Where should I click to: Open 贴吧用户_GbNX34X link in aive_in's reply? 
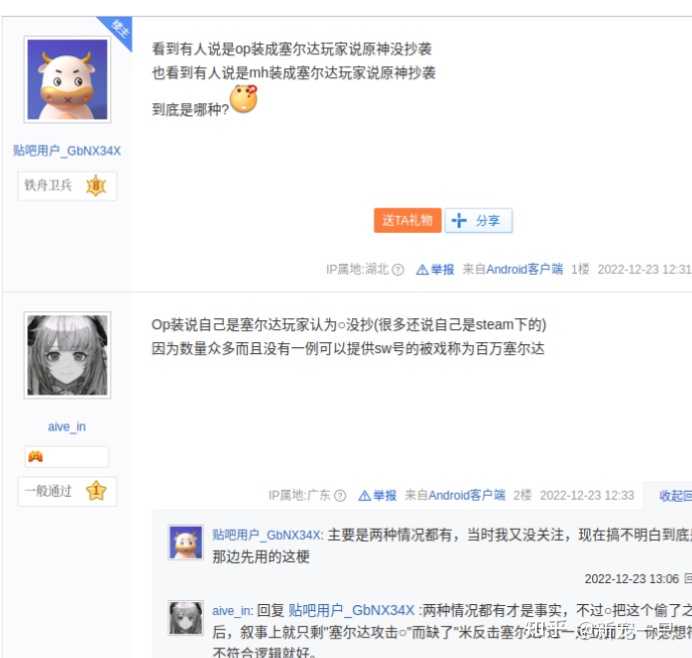click(x=351, y=611)
